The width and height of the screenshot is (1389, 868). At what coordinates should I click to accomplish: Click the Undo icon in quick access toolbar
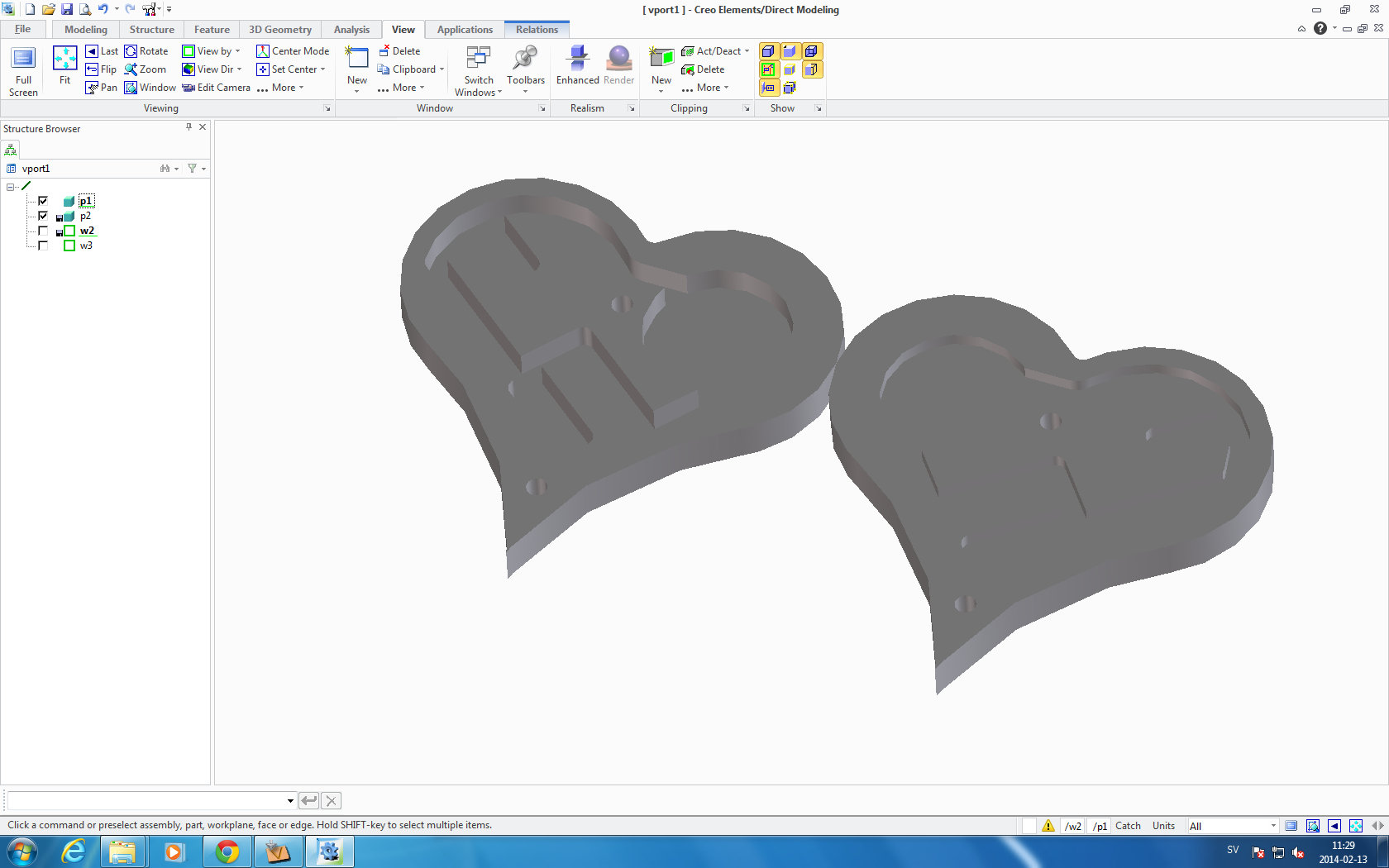(x=103, y=9)
